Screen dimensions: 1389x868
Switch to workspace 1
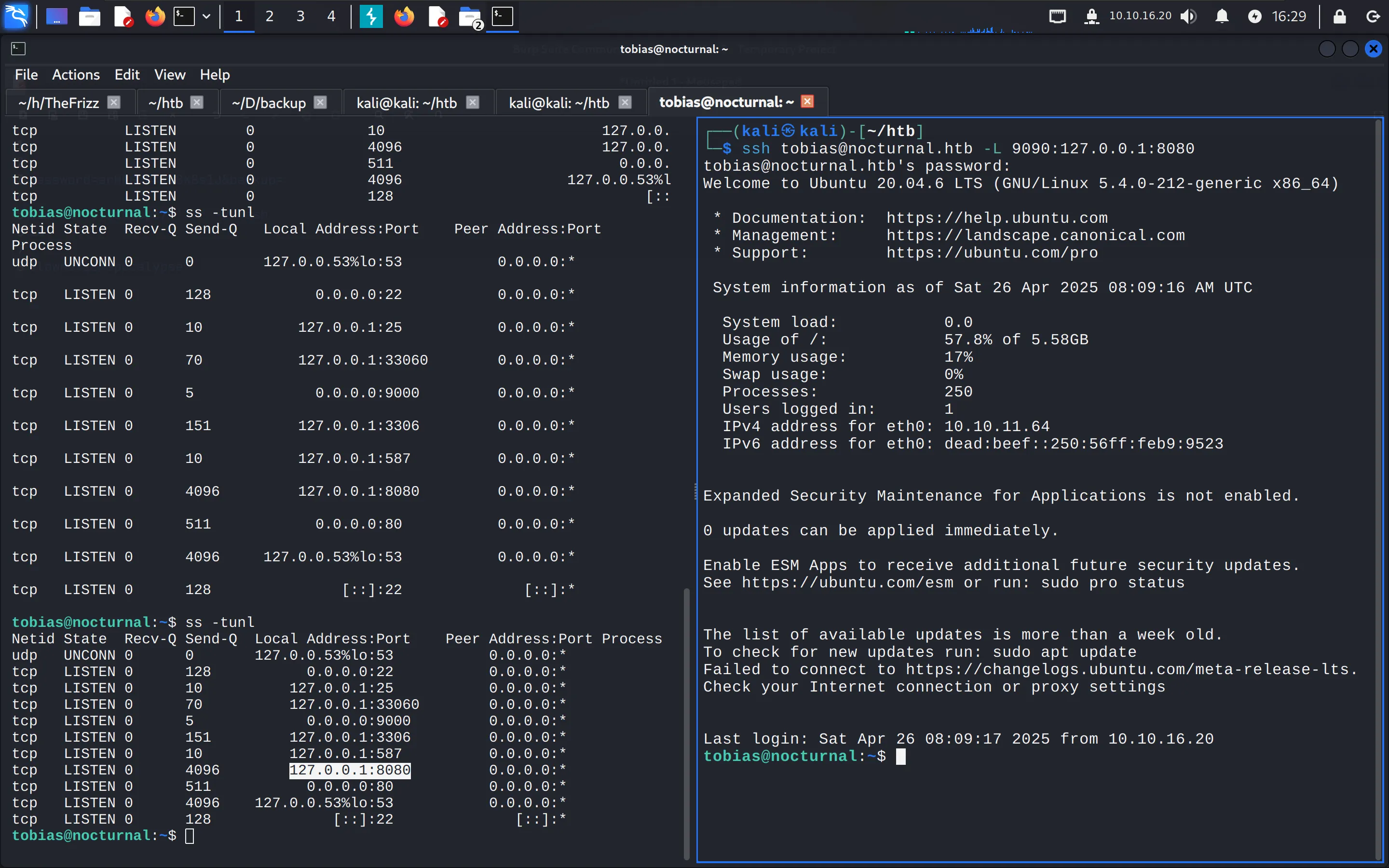click(239, 16)
